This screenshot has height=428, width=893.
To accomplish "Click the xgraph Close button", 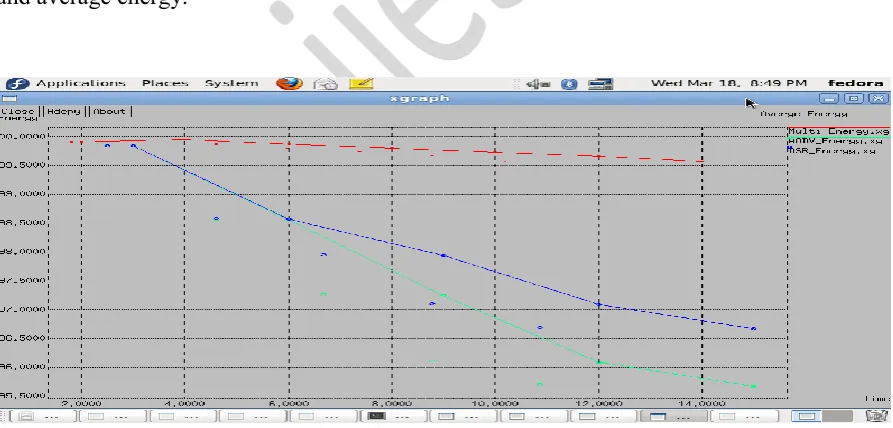I will [19, 112].
